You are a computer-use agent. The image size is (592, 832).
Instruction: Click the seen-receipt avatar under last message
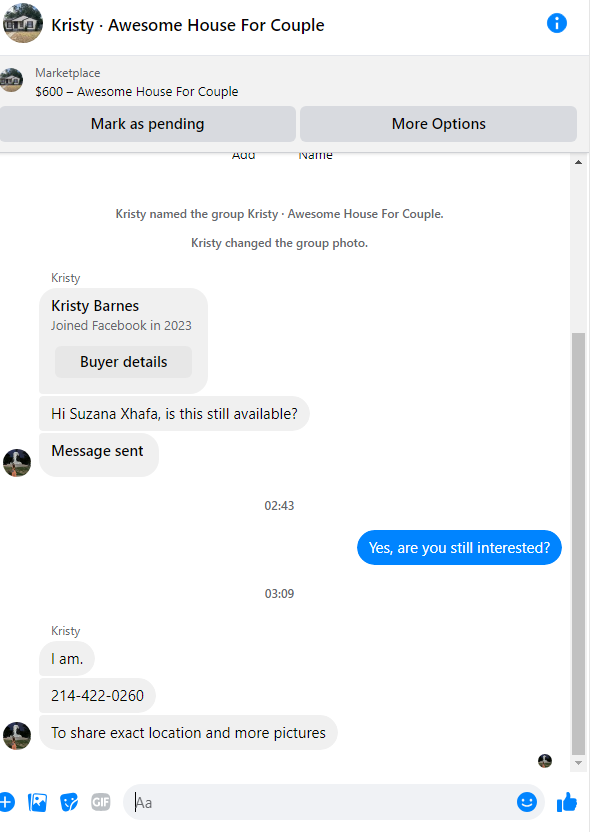coord(545,761)
